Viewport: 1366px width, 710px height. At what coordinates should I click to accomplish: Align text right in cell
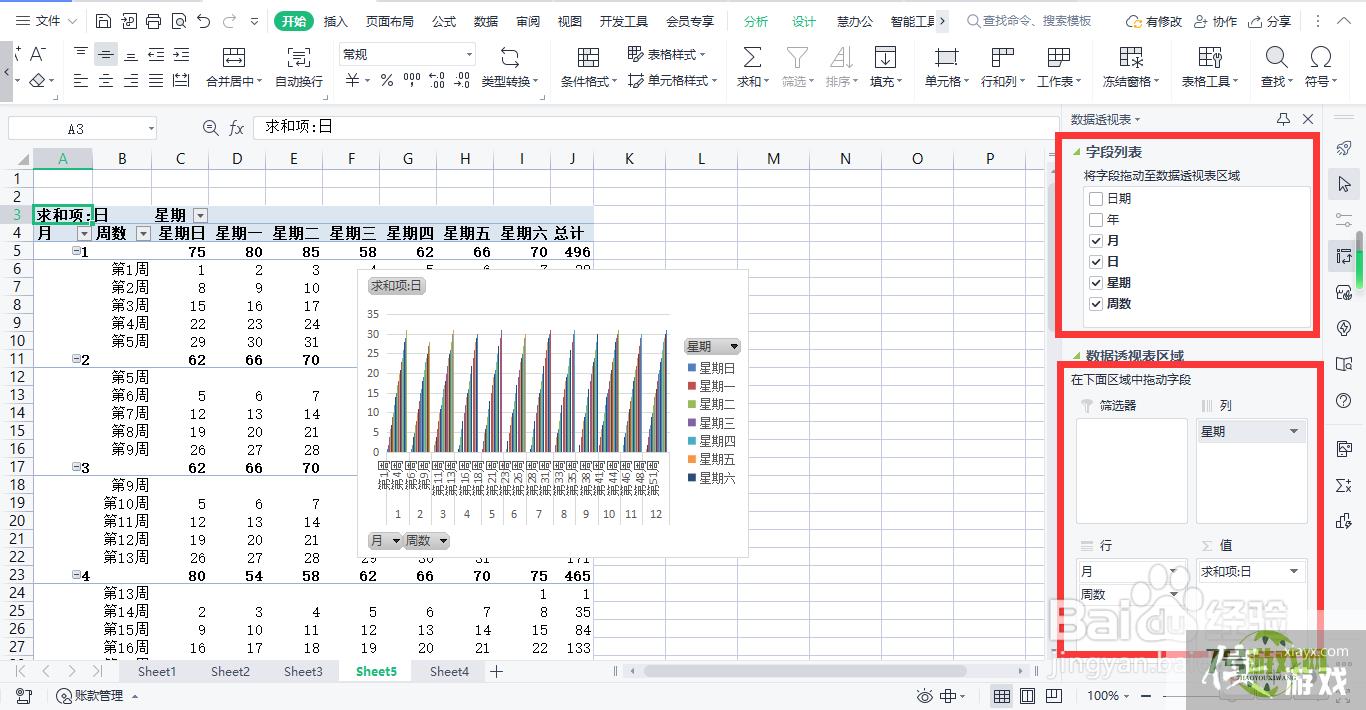(131, 81)
